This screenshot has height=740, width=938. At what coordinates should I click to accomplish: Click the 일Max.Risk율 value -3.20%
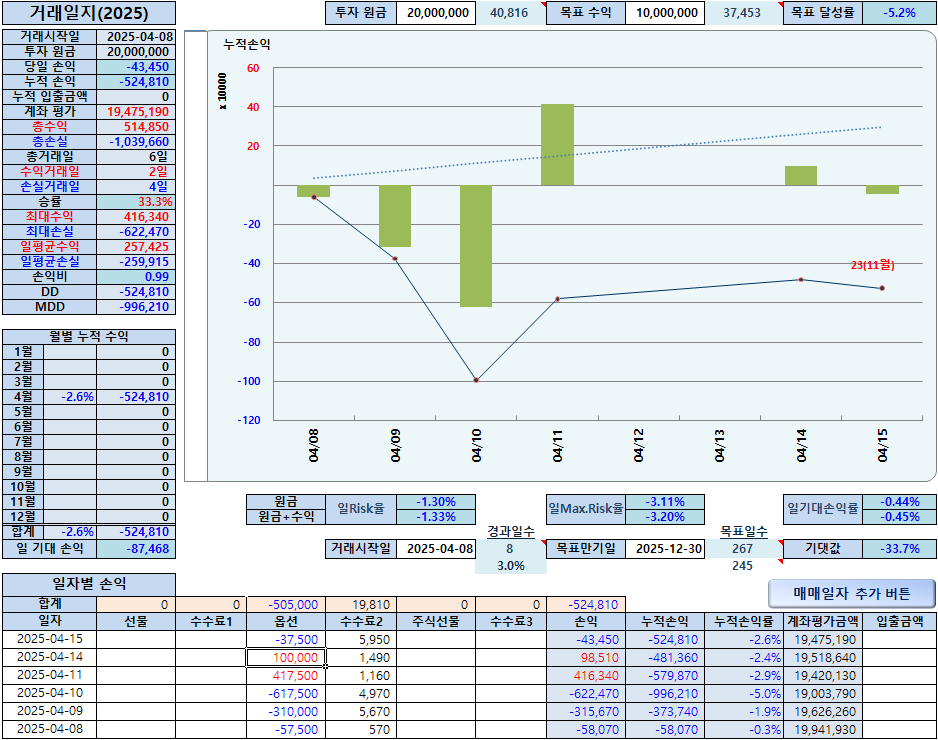665,516
